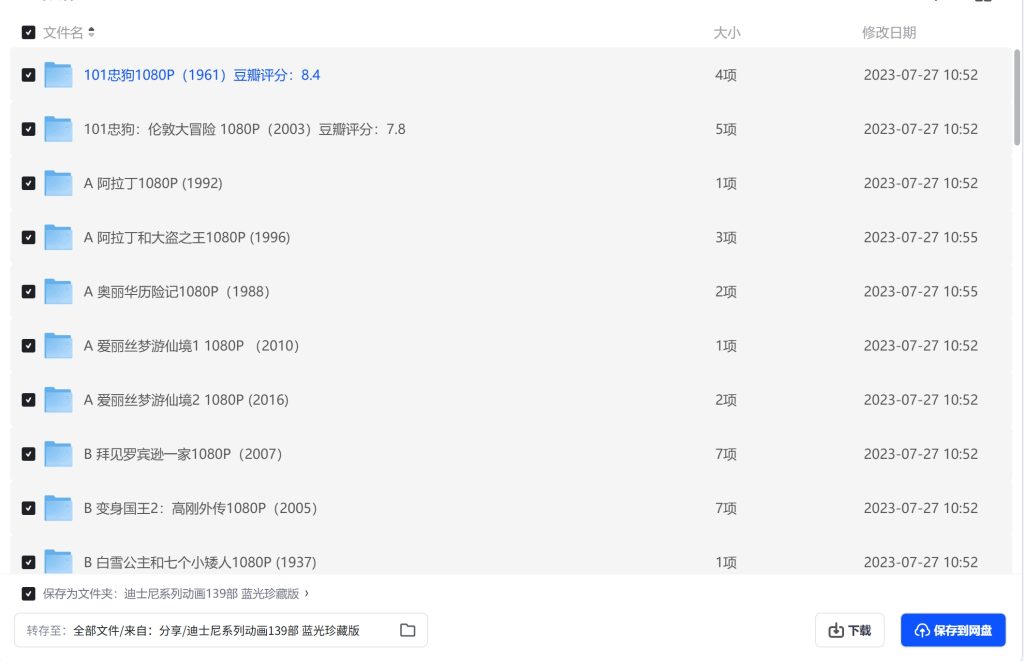Click the vertical scrollbar thumb
Screen dimensions: 1024x661
[x=1017, y=97]
